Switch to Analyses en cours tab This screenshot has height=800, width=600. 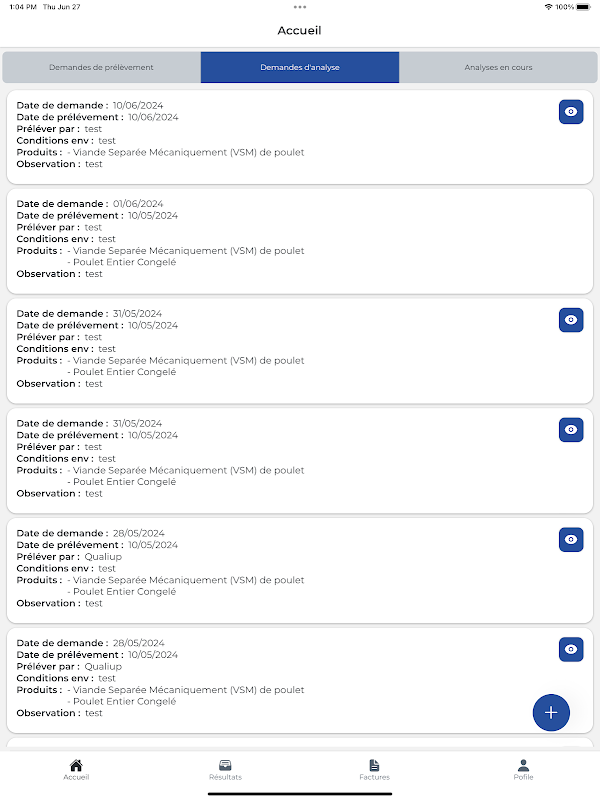click(x=498, y=67)
